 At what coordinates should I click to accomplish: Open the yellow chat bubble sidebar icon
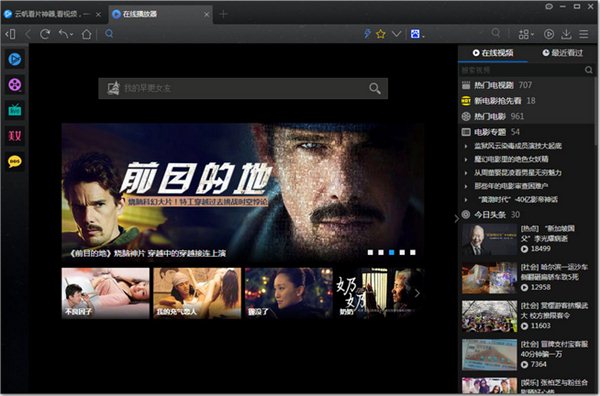15,161
